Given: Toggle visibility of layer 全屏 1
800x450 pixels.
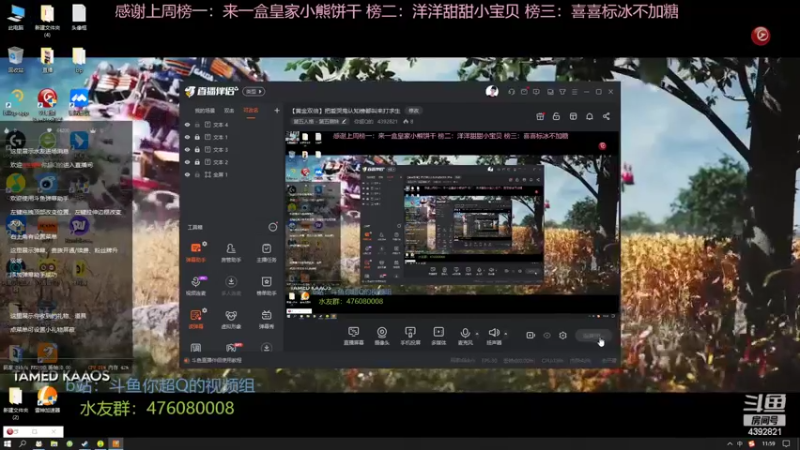Looking at the screenshot, I should 187,174.
